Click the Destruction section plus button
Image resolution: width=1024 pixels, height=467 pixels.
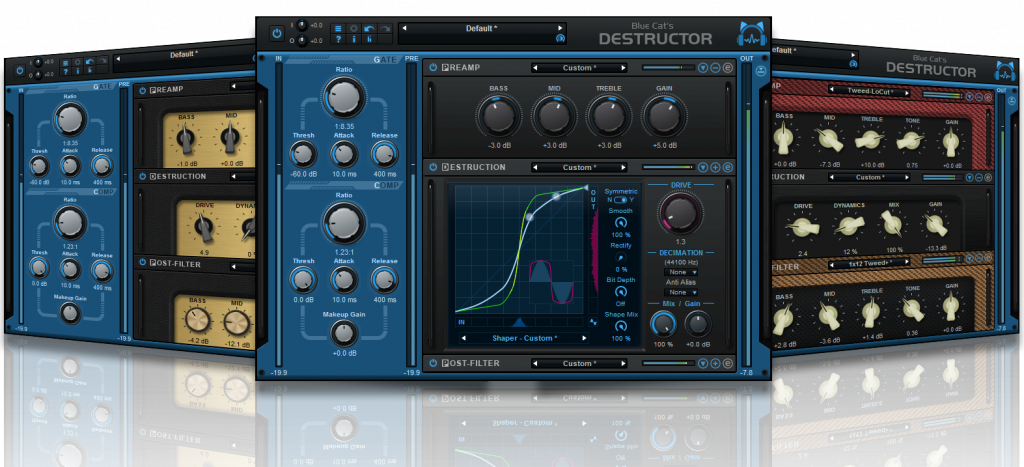tap(715, 167)
